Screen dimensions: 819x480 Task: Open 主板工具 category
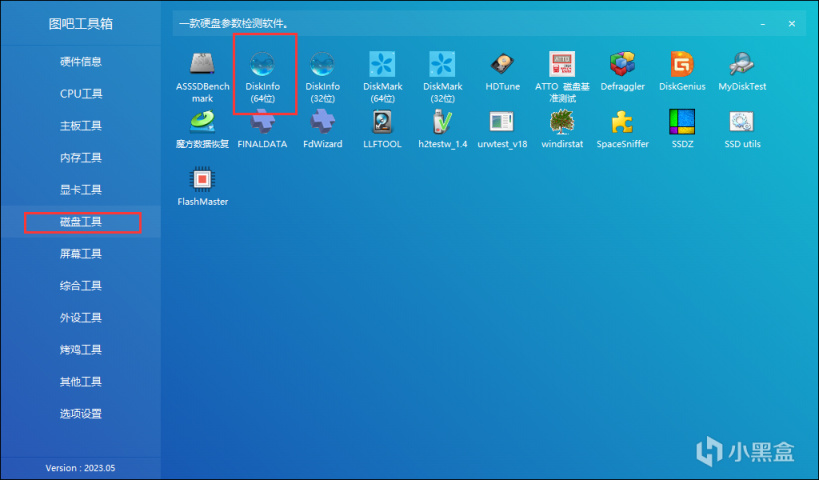[x=80, y=125]
